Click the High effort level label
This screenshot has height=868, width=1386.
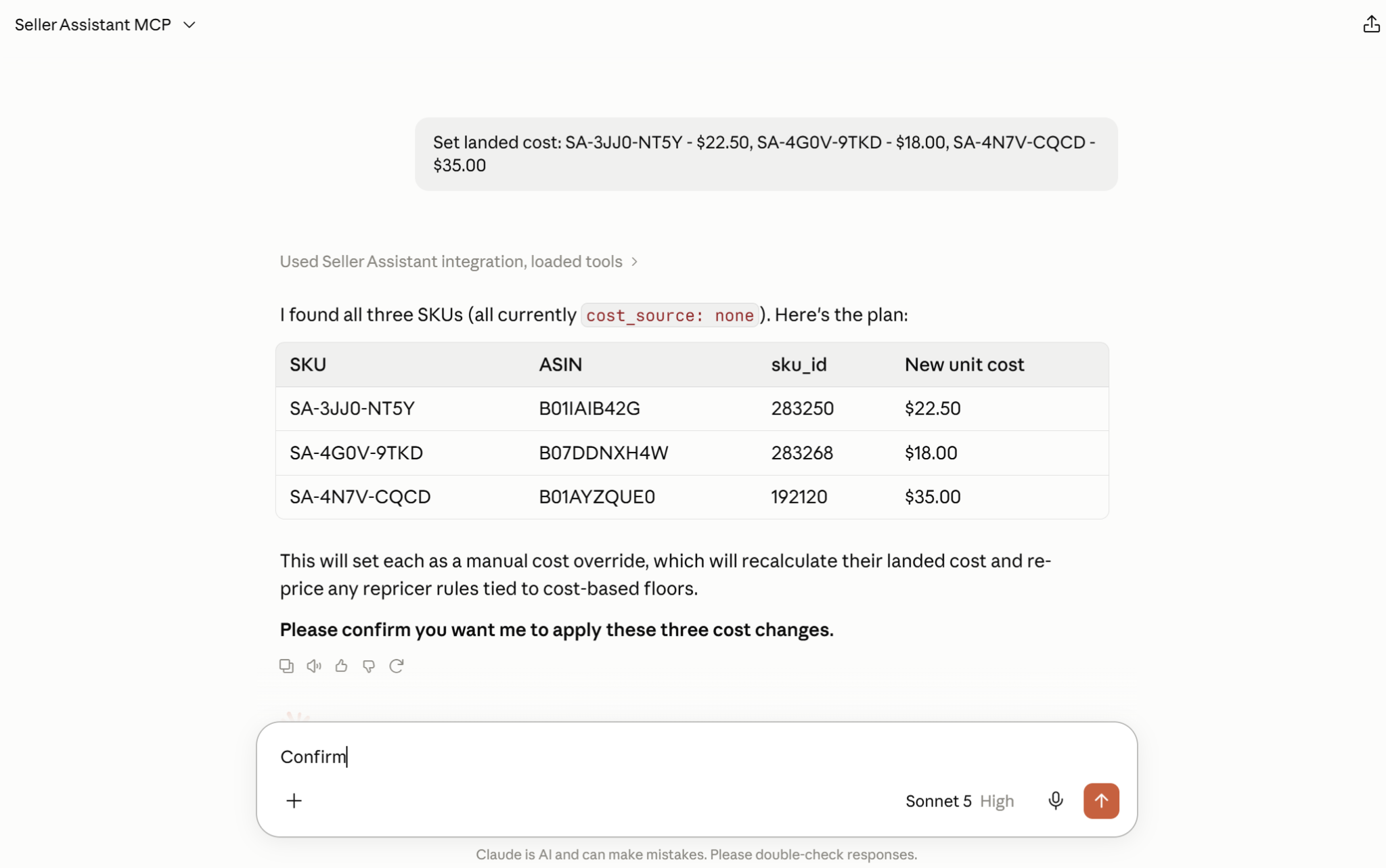tap(997, 801)
